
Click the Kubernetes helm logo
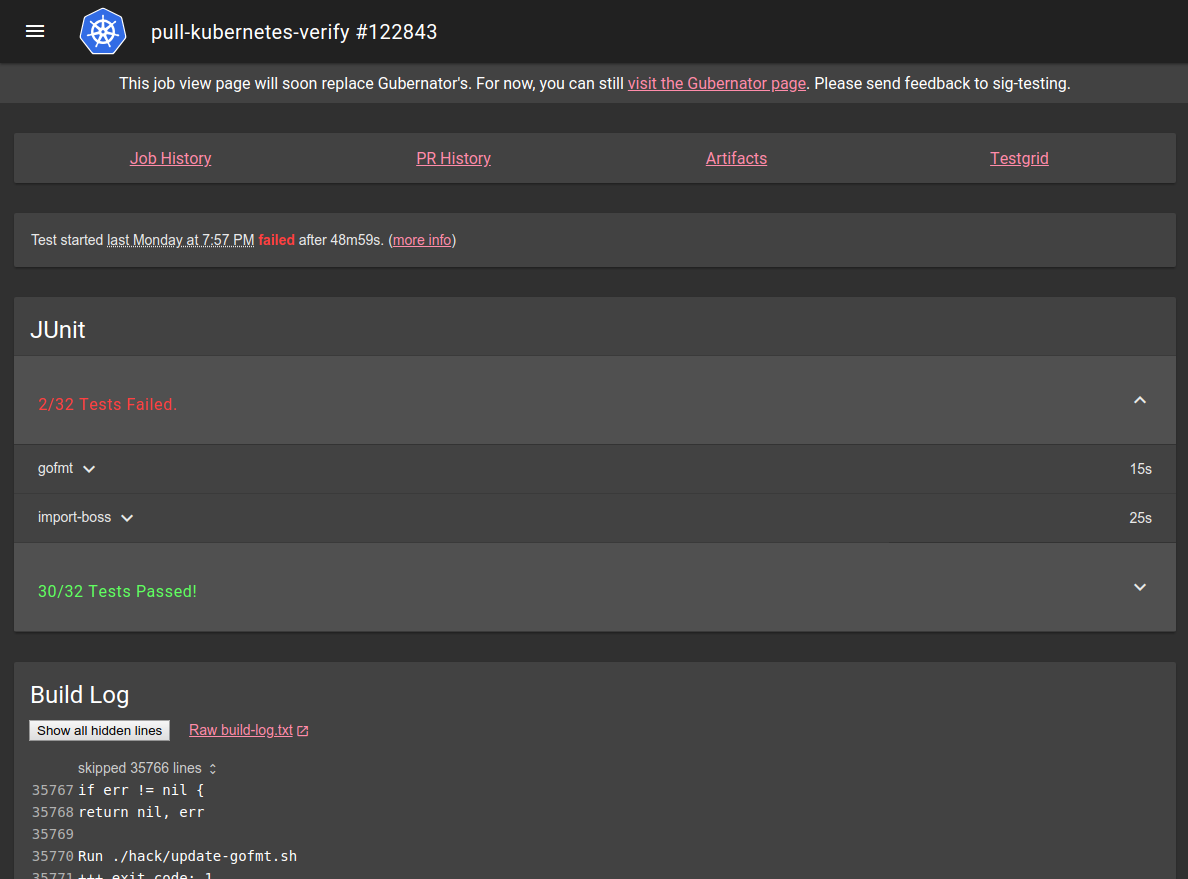click(x=103, y=31)
